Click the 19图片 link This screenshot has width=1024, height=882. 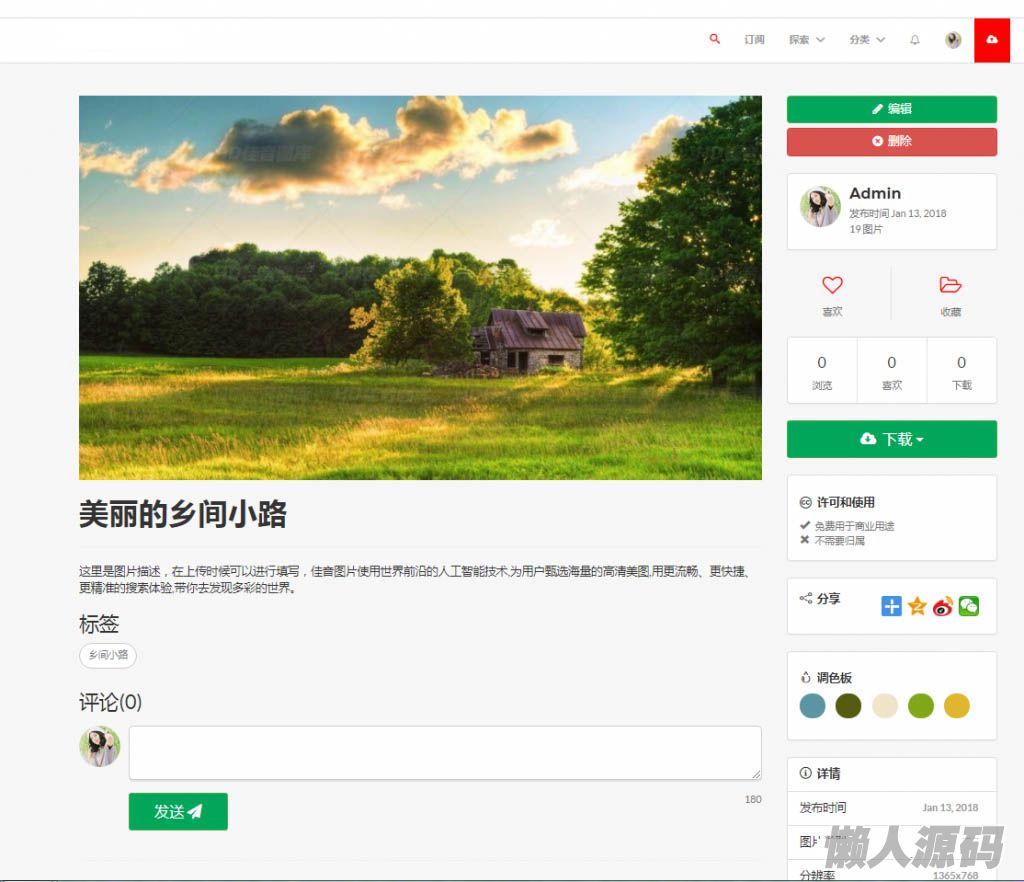865,229
